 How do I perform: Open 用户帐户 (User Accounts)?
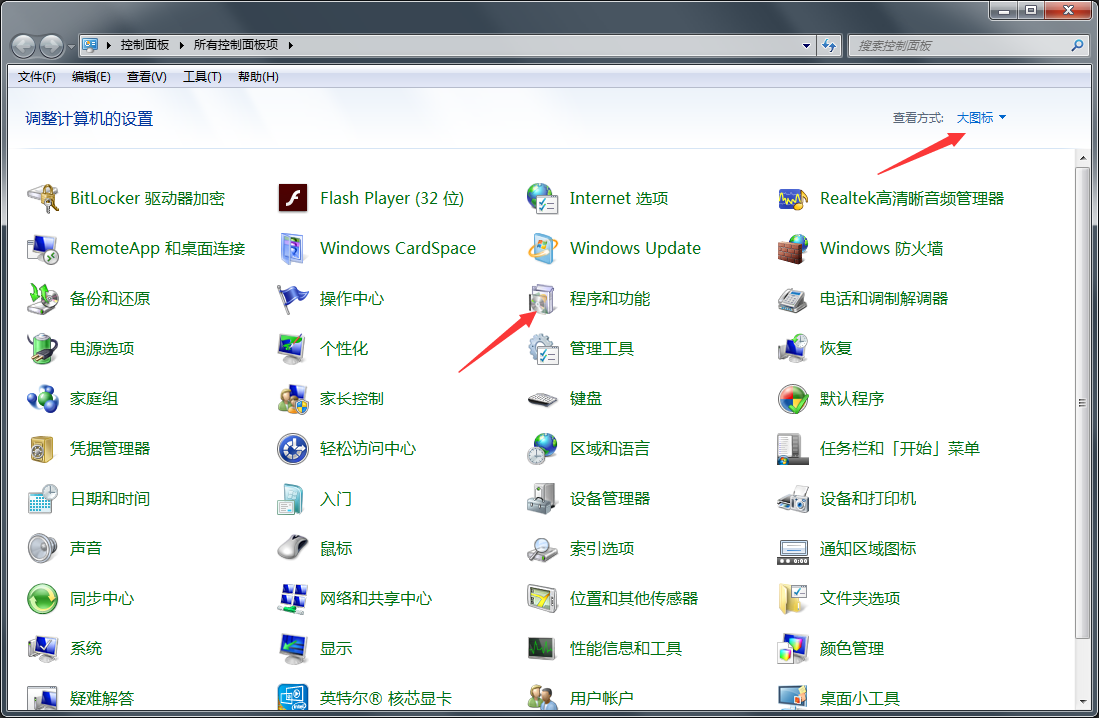604,697
